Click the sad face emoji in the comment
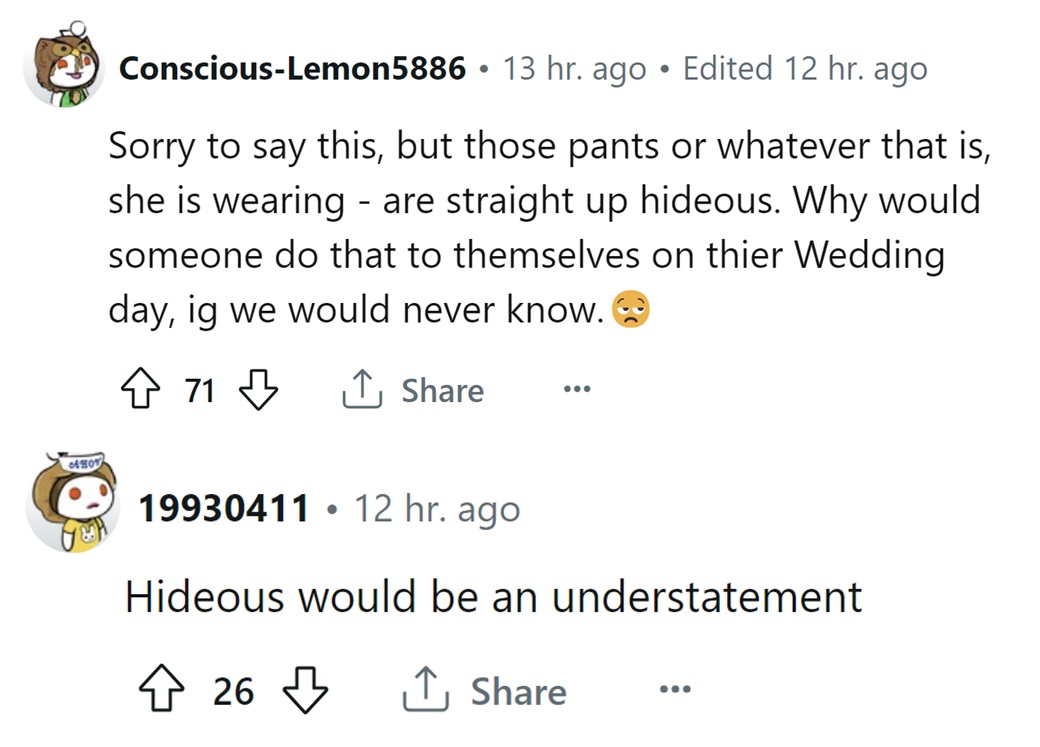The width and height of the screenshot is (1040, 747). 631,311
